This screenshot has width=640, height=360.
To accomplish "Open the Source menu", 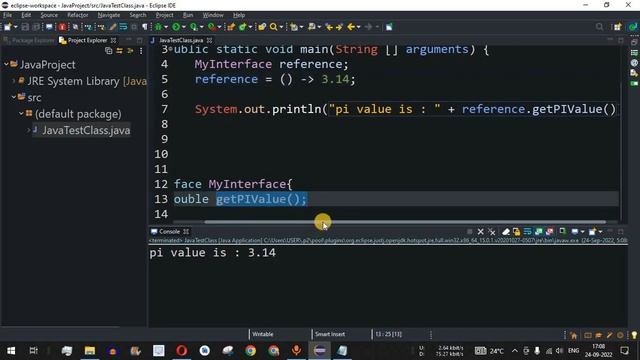I will 49,15.
